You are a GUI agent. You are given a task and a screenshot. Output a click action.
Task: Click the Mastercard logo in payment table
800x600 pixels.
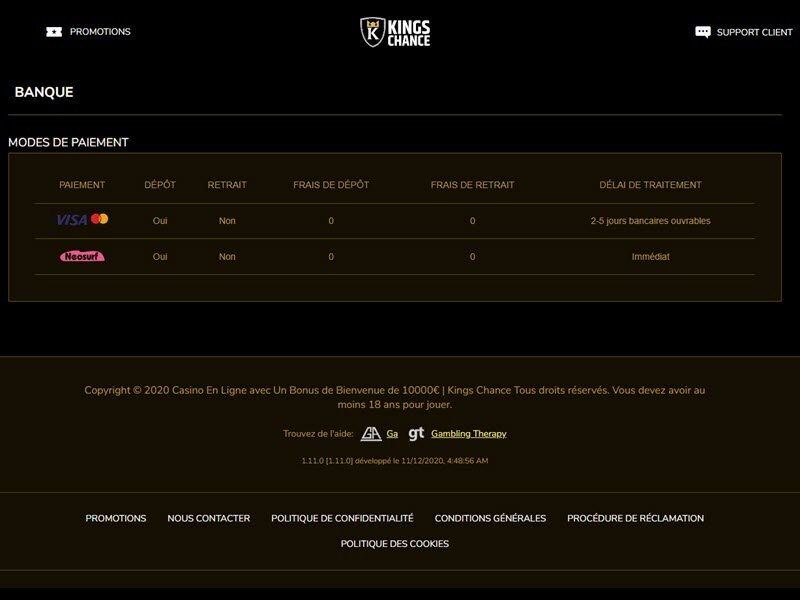pos(99,219)
